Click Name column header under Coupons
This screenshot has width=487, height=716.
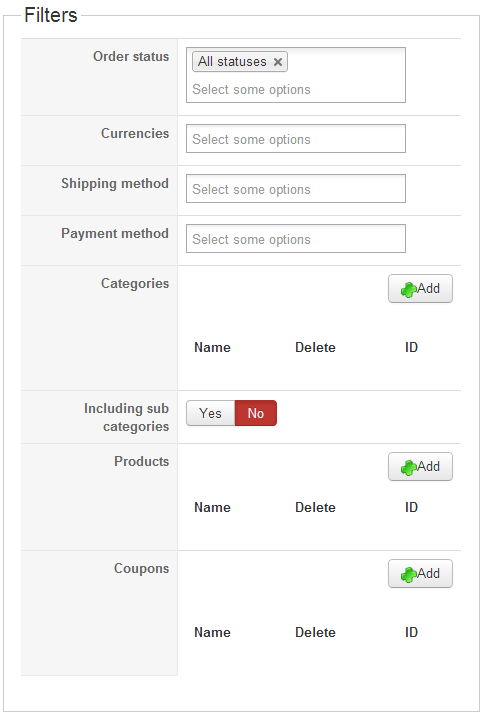[x=212, y=632]
